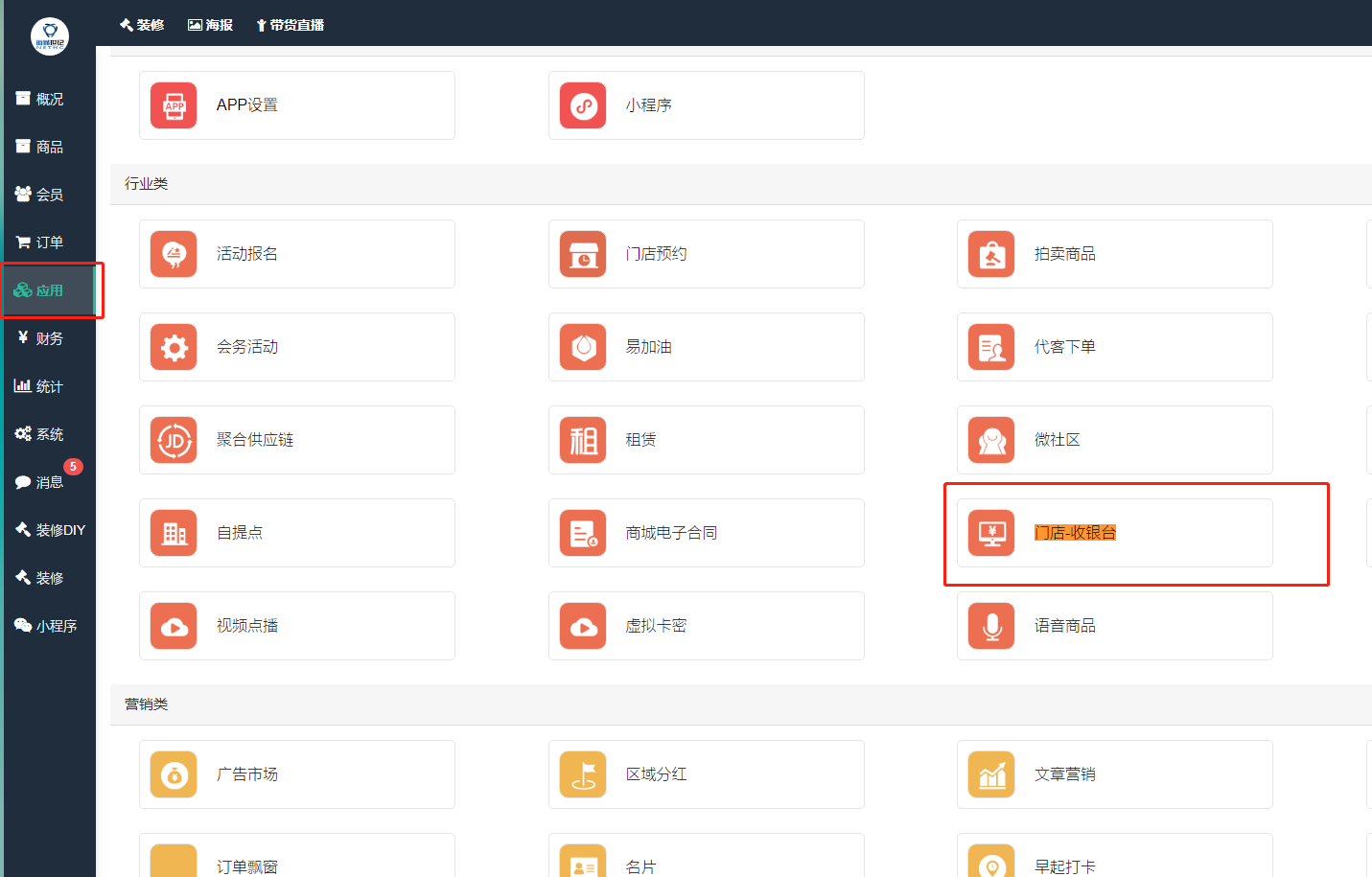The image size is (1372, 877).
Task: Click the site logo in the sidebar
Action: [x=50, y=36]
